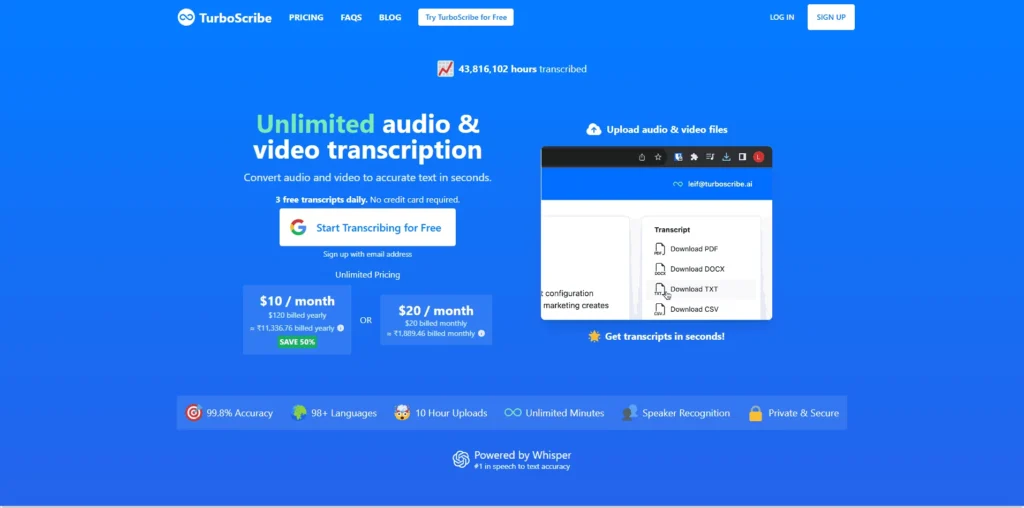Screen dimensions: 1024x508
Task: Click Download TXT in the preview
Action: [x=694, y=289]
